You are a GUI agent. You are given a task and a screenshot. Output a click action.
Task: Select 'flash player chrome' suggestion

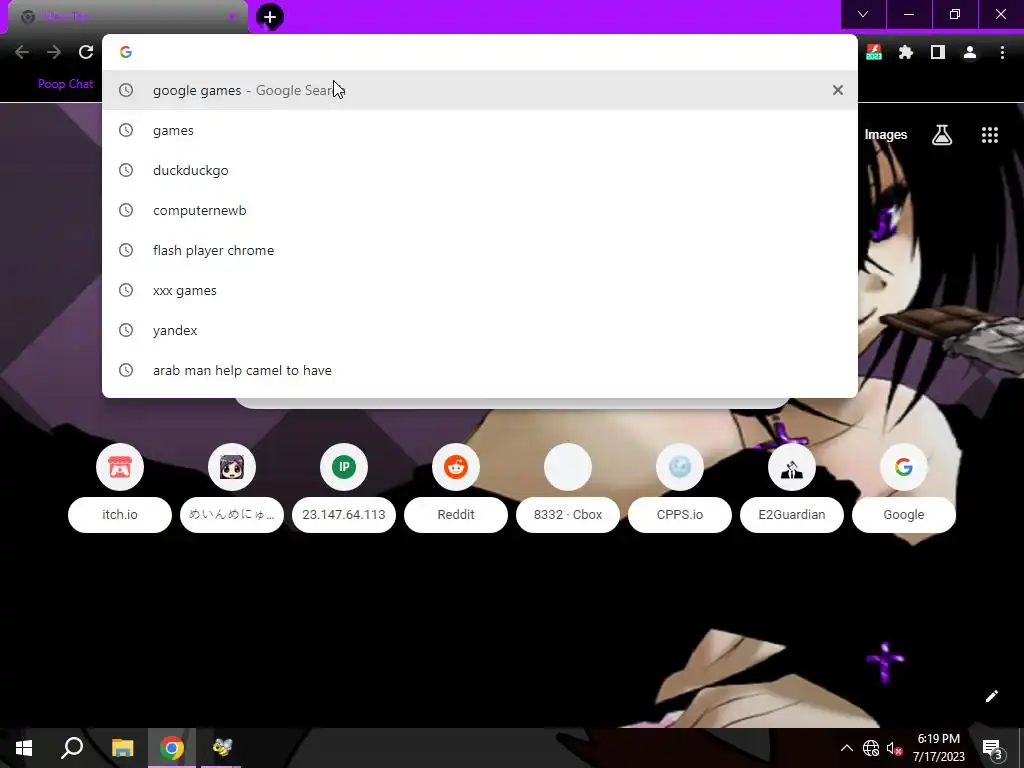pos(479,250)
